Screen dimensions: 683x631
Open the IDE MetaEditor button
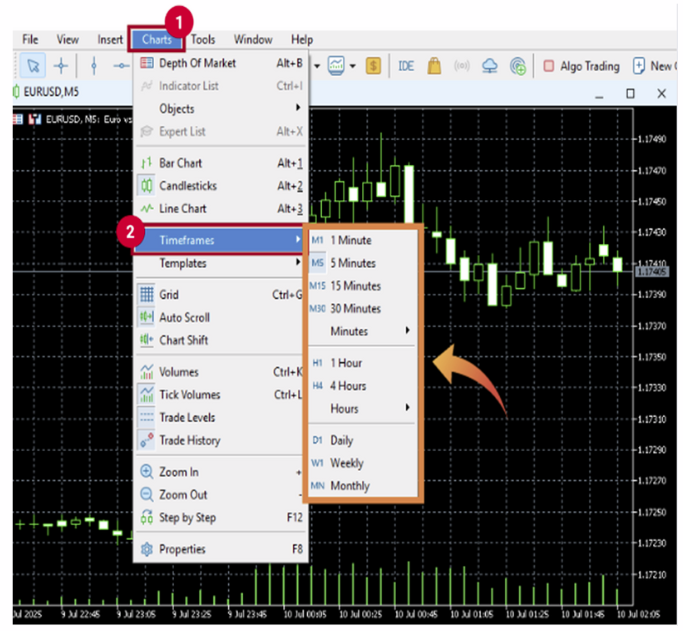(406, 66)
